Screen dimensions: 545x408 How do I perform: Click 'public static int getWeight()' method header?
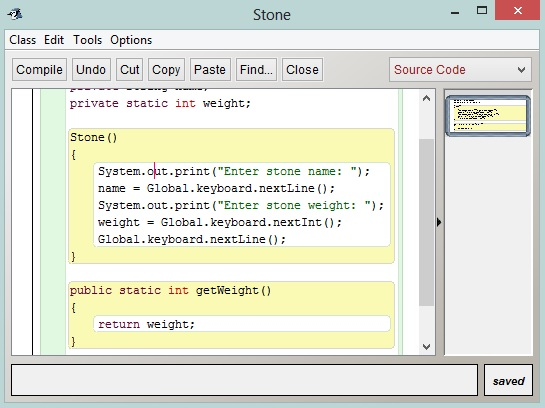coord(170,291)
